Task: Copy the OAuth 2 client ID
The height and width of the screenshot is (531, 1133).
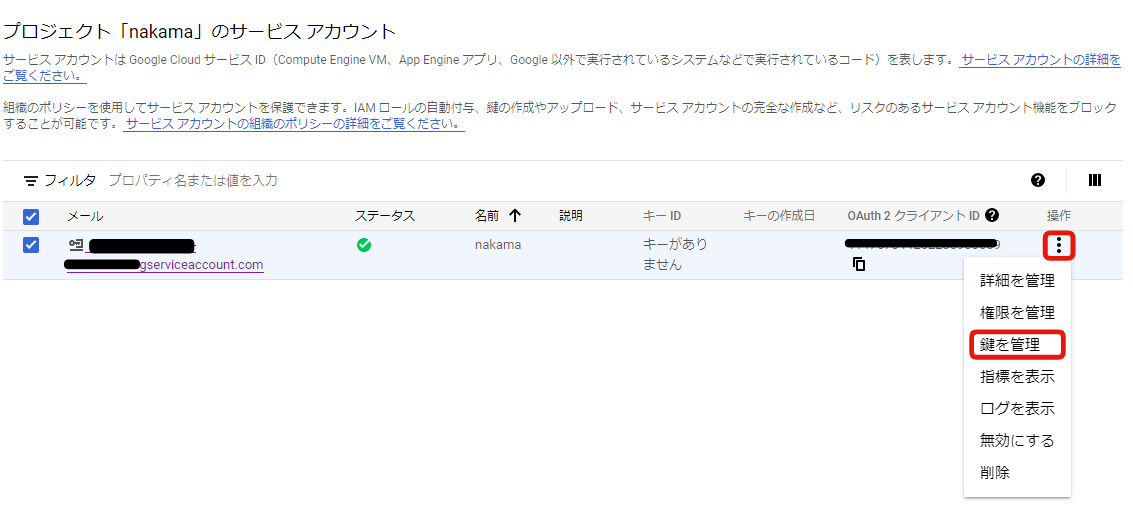Action: (x=858, y=264)
